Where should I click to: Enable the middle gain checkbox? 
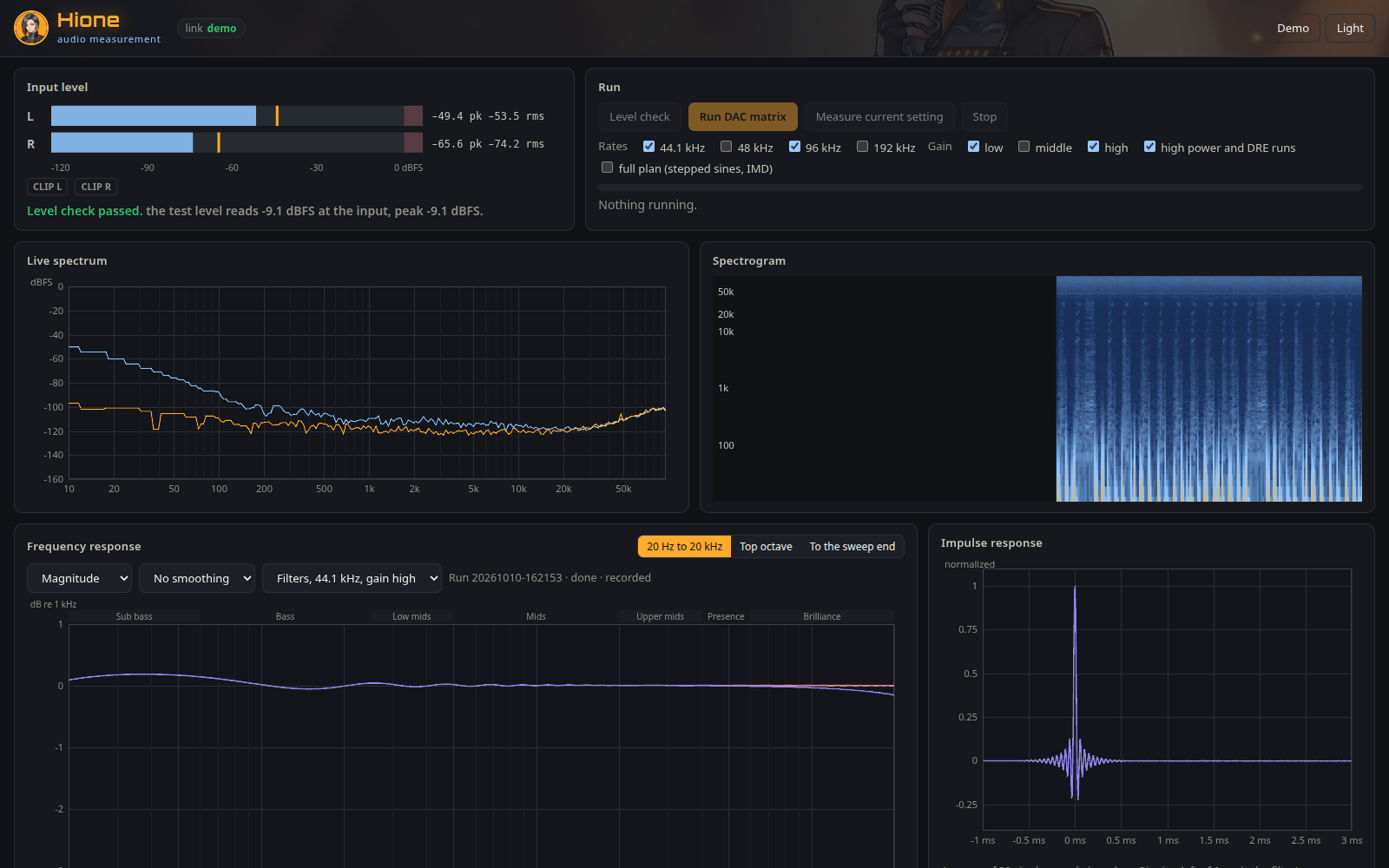1024,147
